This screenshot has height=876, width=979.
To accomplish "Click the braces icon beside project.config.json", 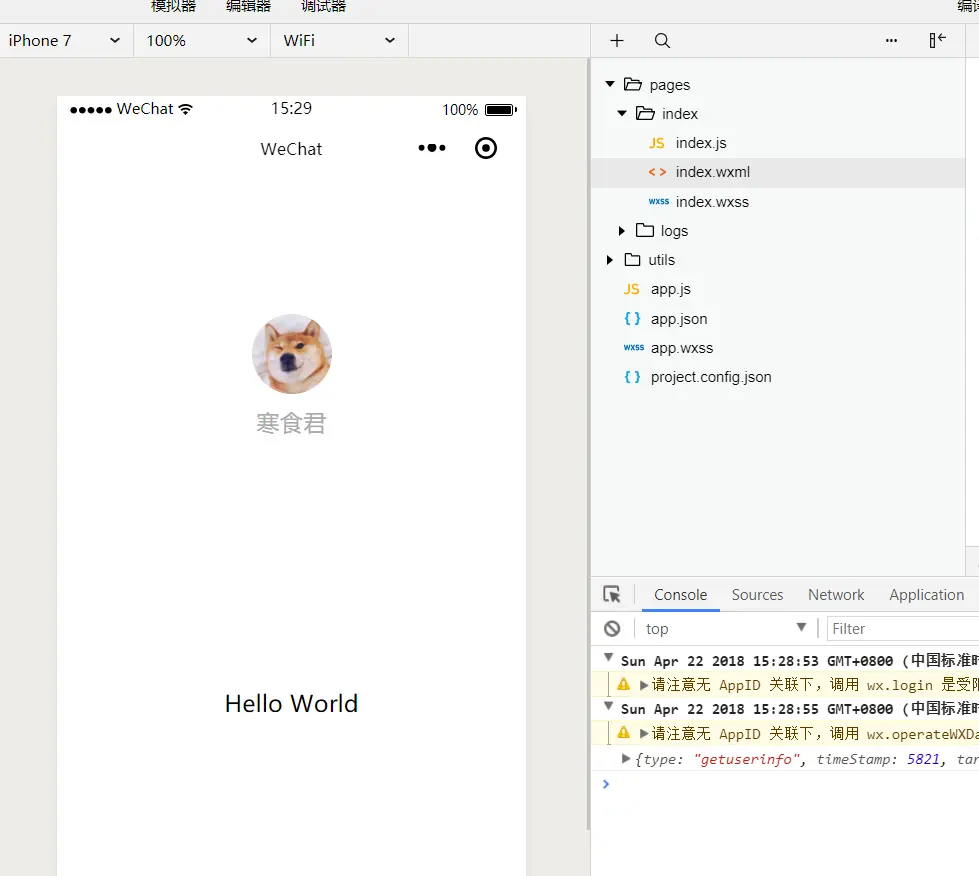I will click(632, 377).
